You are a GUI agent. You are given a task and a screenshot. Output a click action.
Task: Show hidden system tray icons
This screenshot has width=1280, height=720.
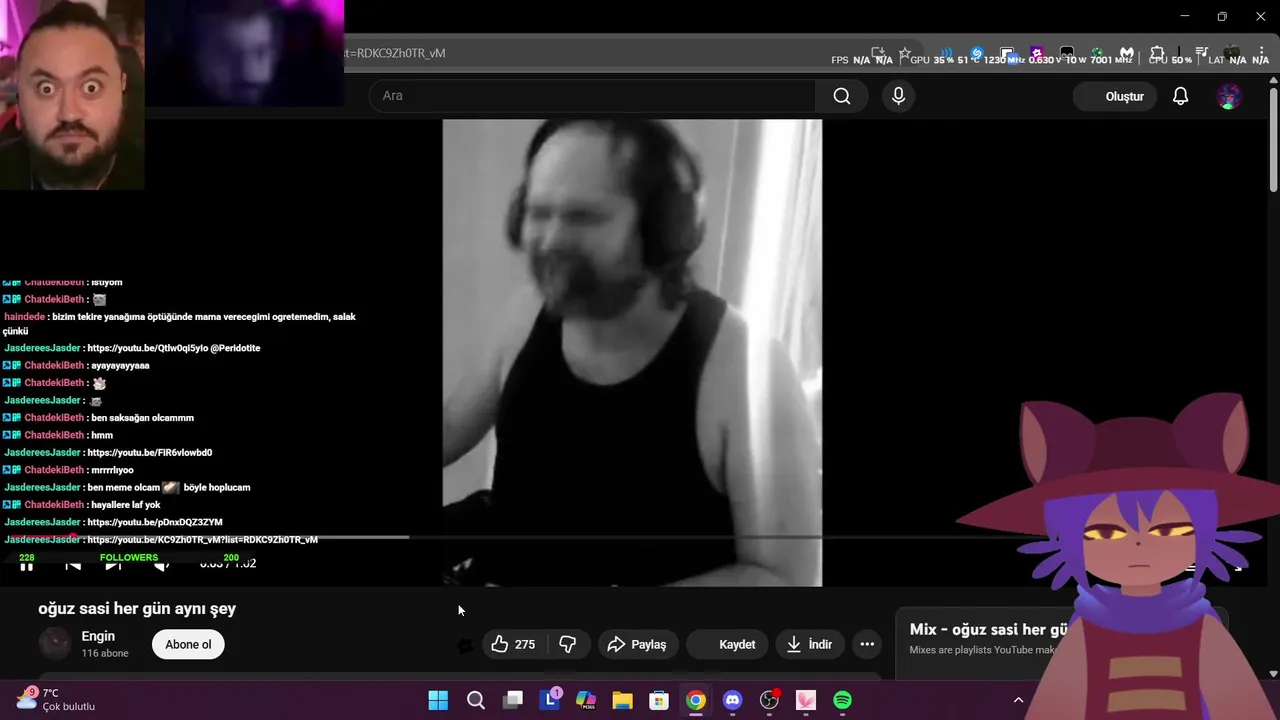tap(1018, 700)
